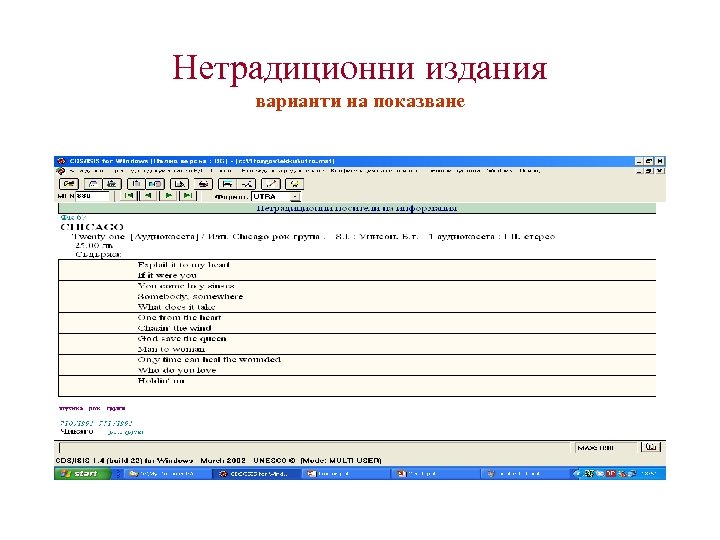Click the first taskbar window button after Start
Screen dimensions: 720x540
(x=167, y=474)
